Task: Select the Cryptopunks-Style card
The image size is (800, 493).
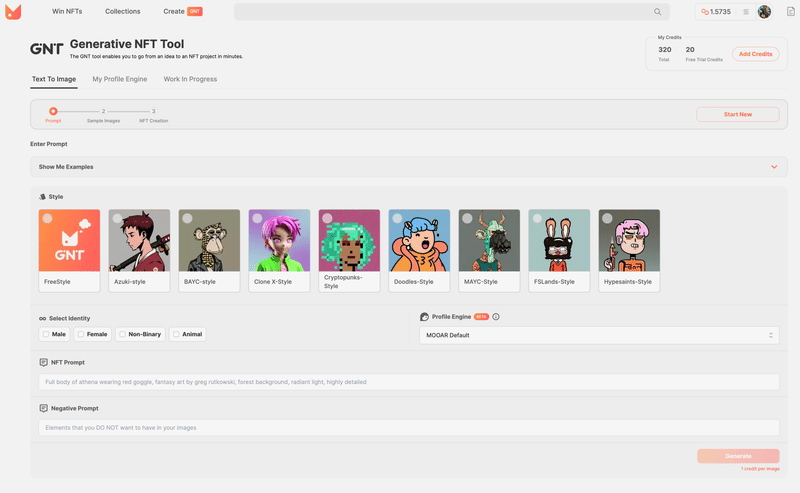Action: point(349,251)
